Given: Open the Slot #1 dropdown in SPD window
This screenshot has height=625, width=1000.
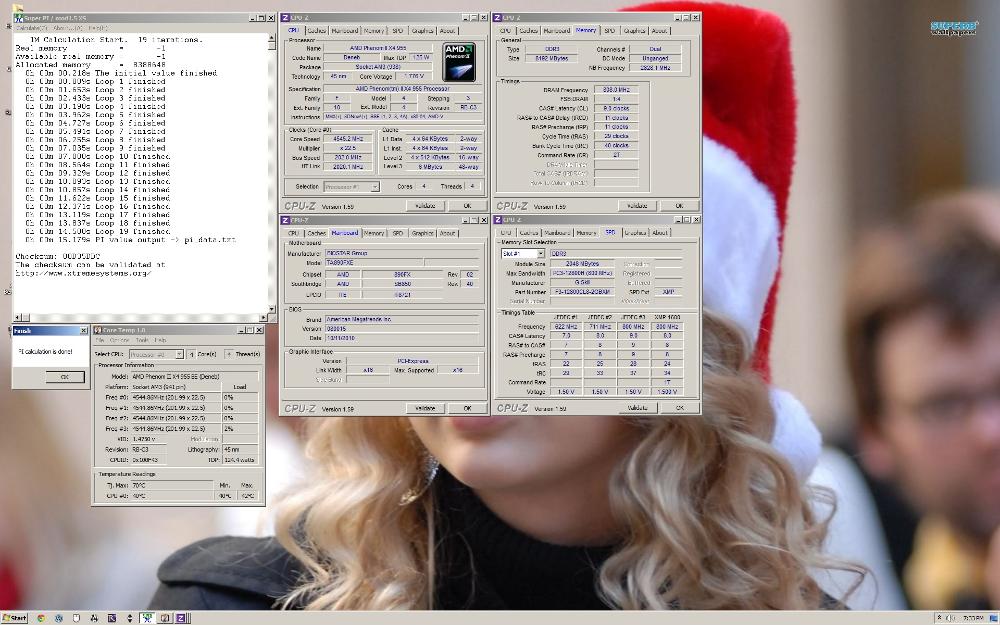Looking at the screenshot, I should (x=541, y=254).
